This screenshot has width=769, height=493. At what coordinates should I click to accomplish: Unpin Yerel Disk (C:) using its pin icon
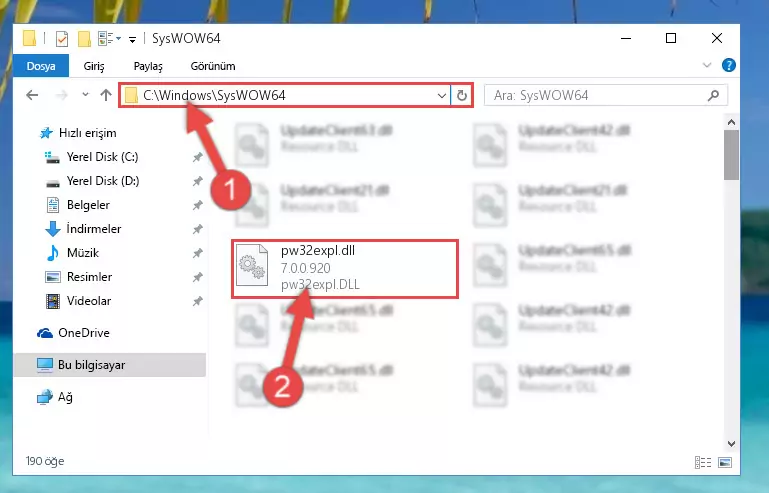pyautogui.click(x=197, y=157)
